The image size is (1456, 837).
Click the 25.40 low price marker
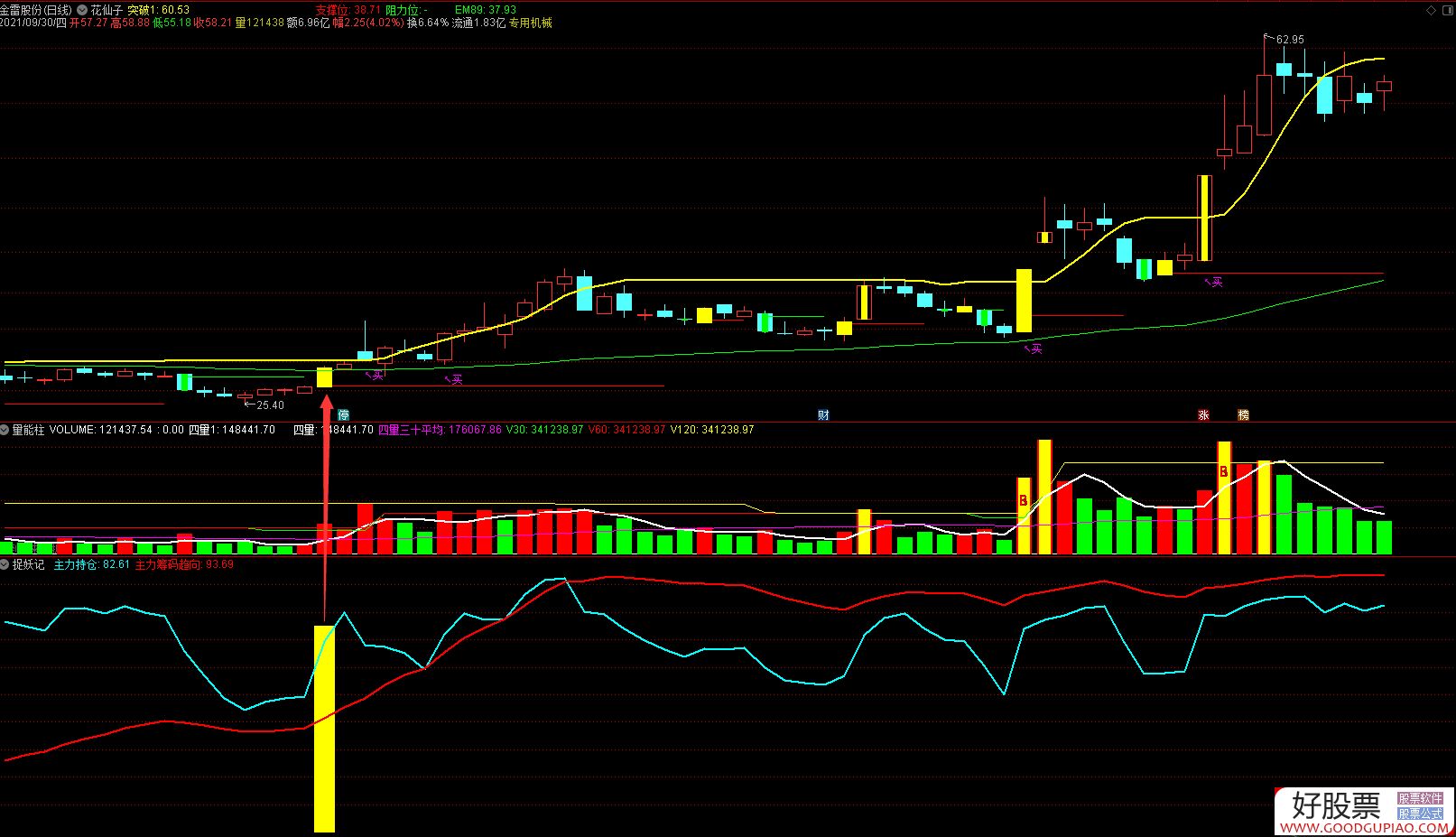269,405
